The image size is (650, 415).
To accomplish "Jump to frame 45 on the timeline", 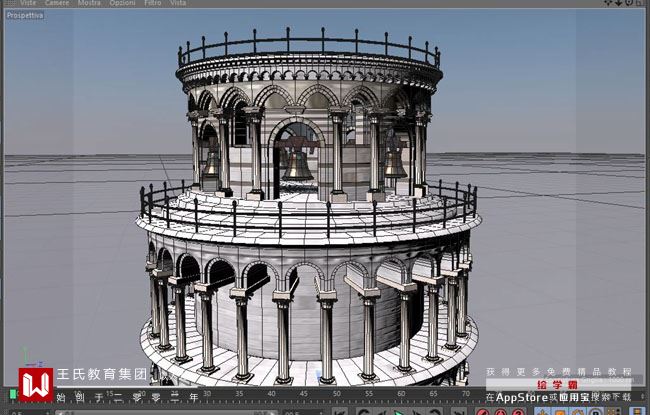I will (x=304, y=393).
